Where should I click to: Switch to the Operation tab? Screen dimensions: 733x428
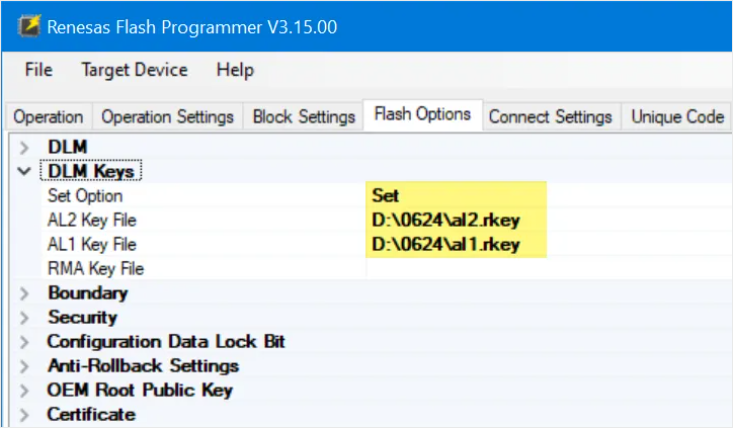(49, 116)
